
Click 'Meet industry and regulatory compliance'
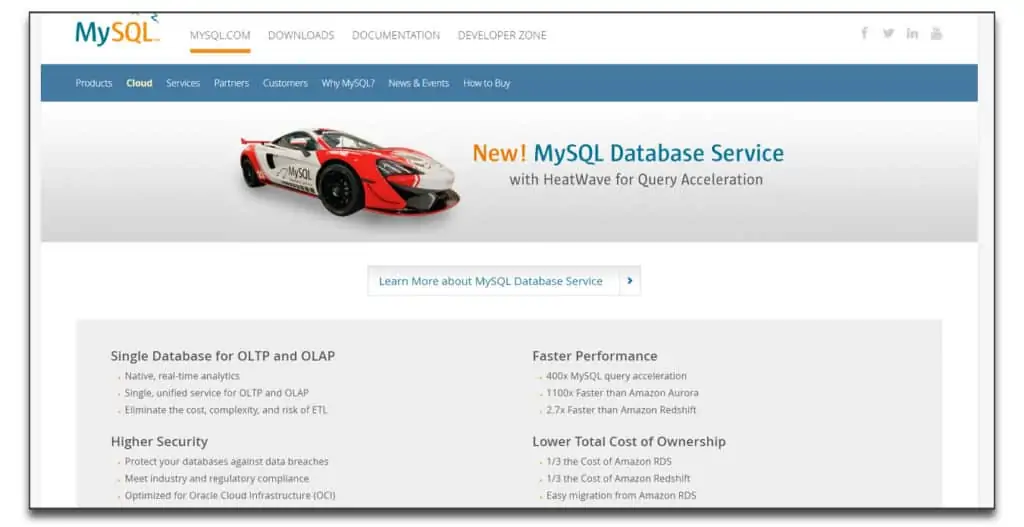tap(217, 479)
